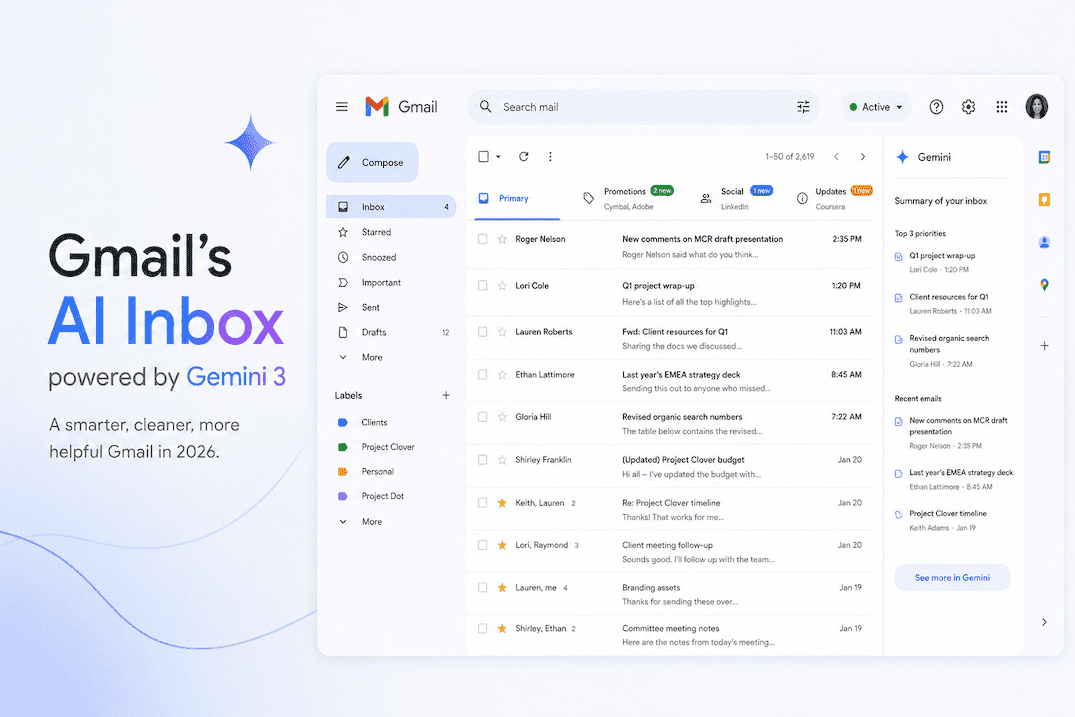Open the Branding assets email

671,594
